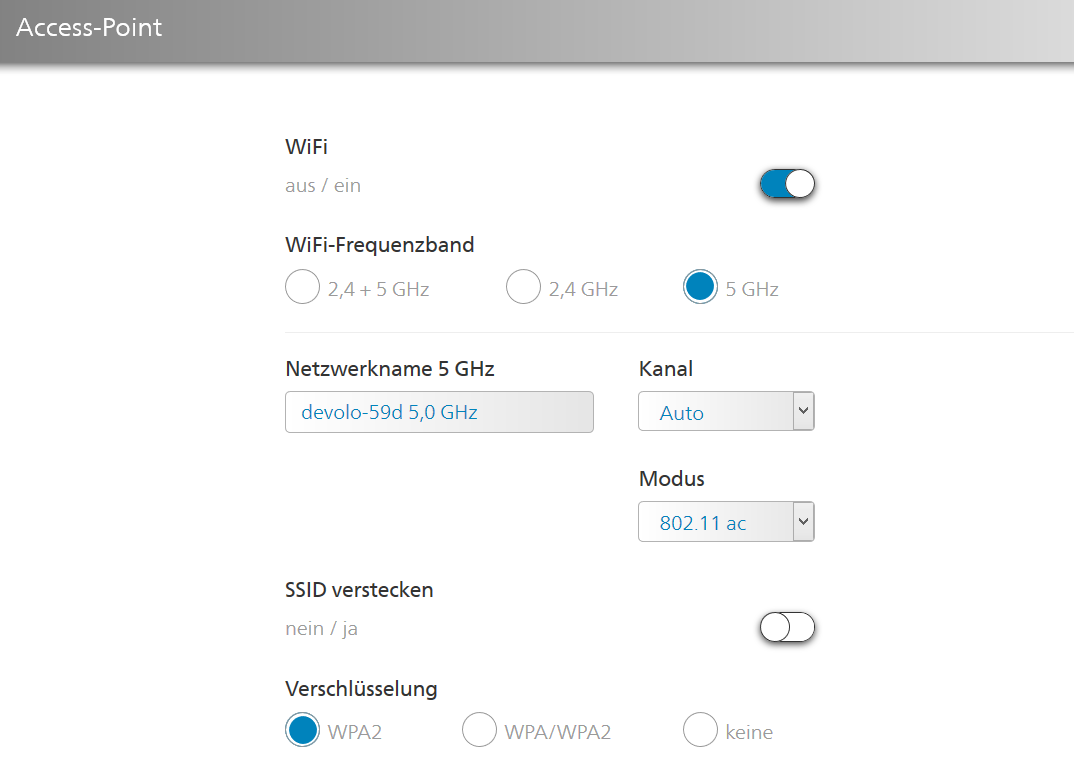1074x757 pixels.
Task: Click the WiFi section heading
Action: pyautogui.click(x=306, y=147)
